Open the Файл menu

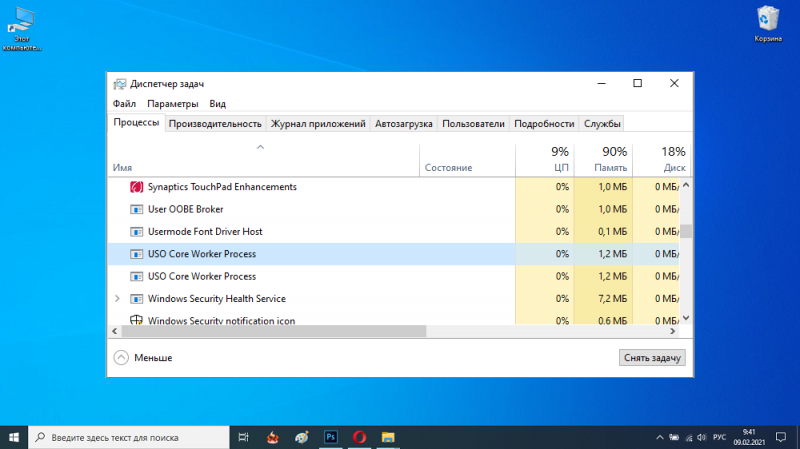[124, 104]
